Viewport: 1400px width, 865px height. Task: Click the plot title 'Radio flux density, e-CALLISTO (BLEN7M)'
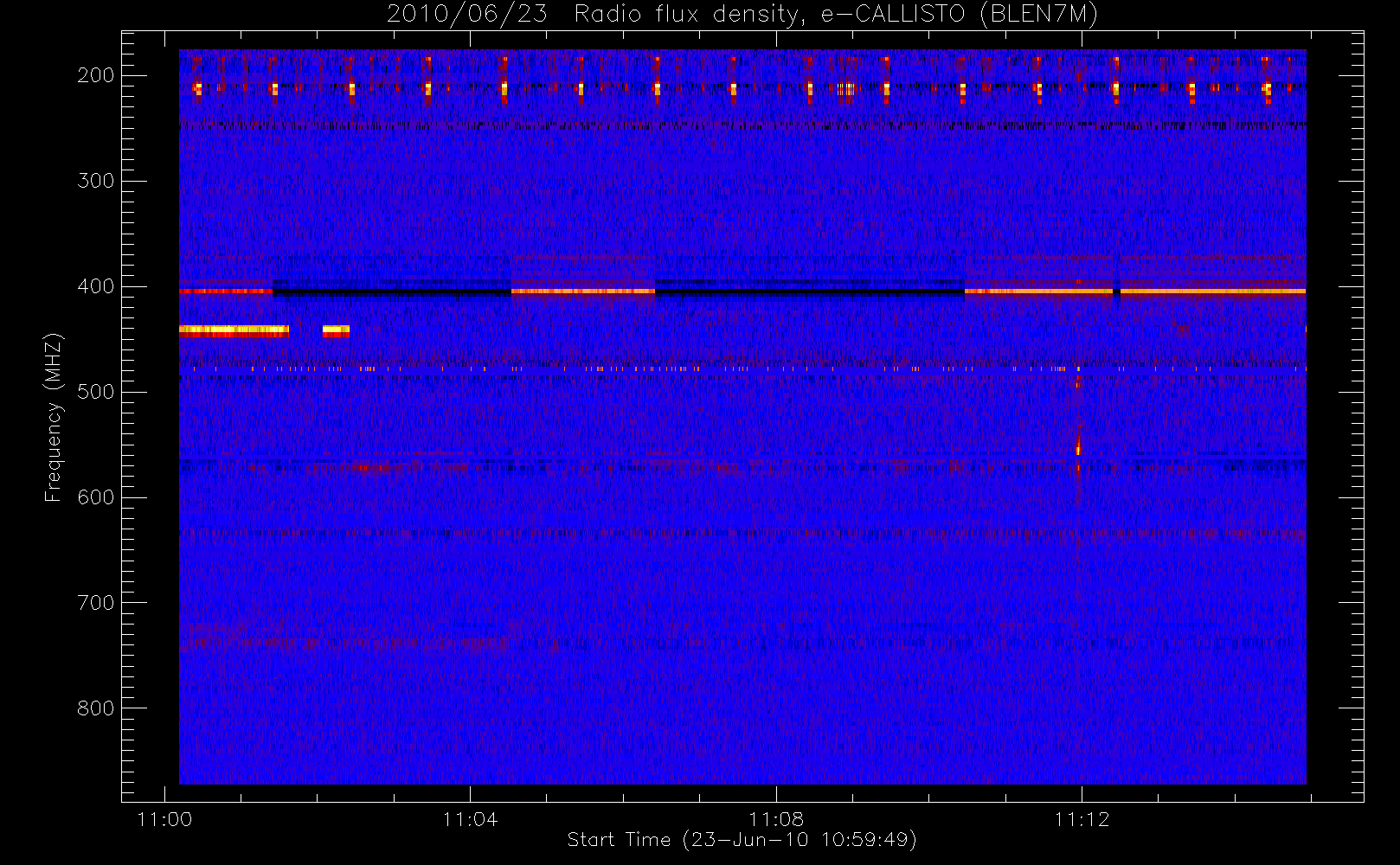(x=836, y=14)
